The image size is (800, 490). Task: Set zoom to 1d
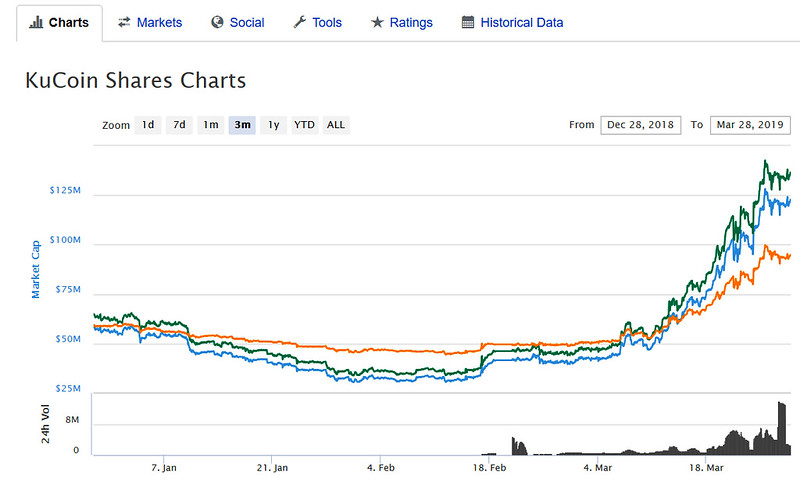(x=148, y=125)
